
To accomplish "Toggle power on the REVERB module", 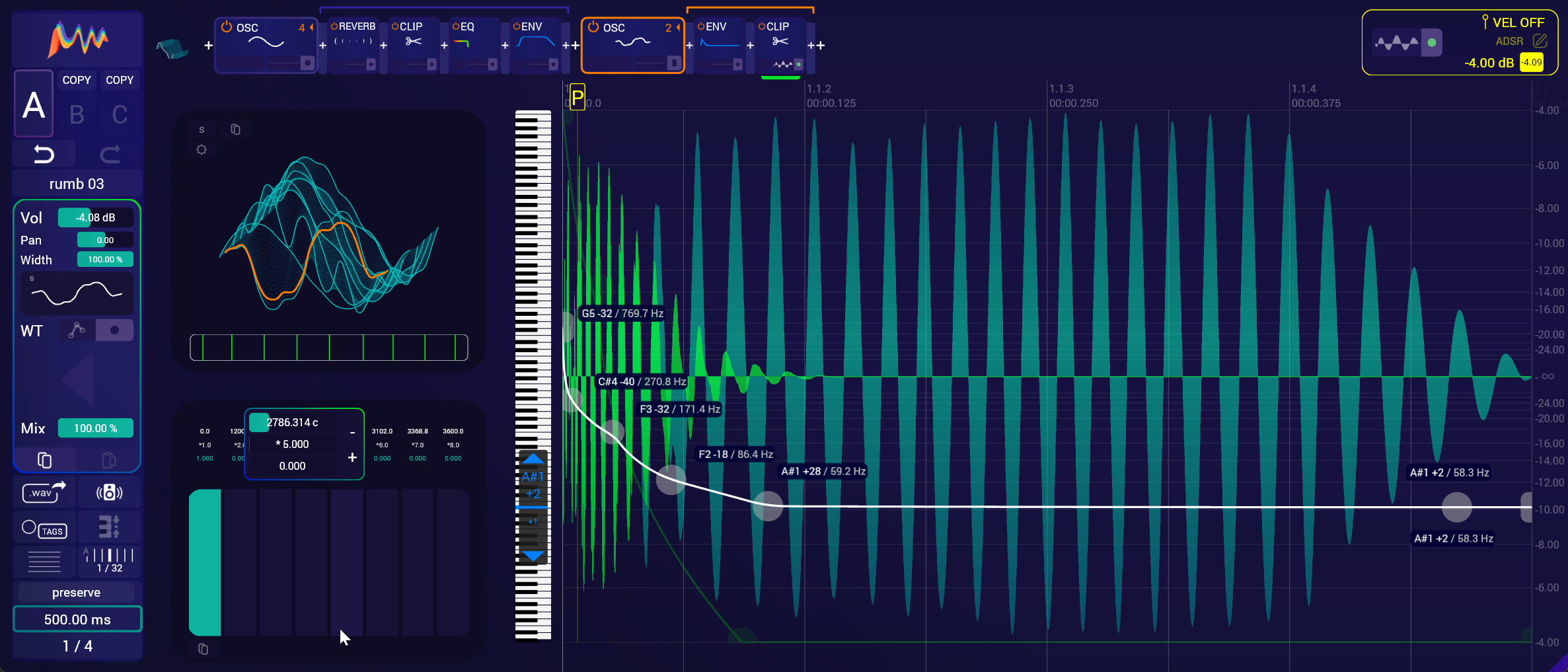I will [334, 26].
